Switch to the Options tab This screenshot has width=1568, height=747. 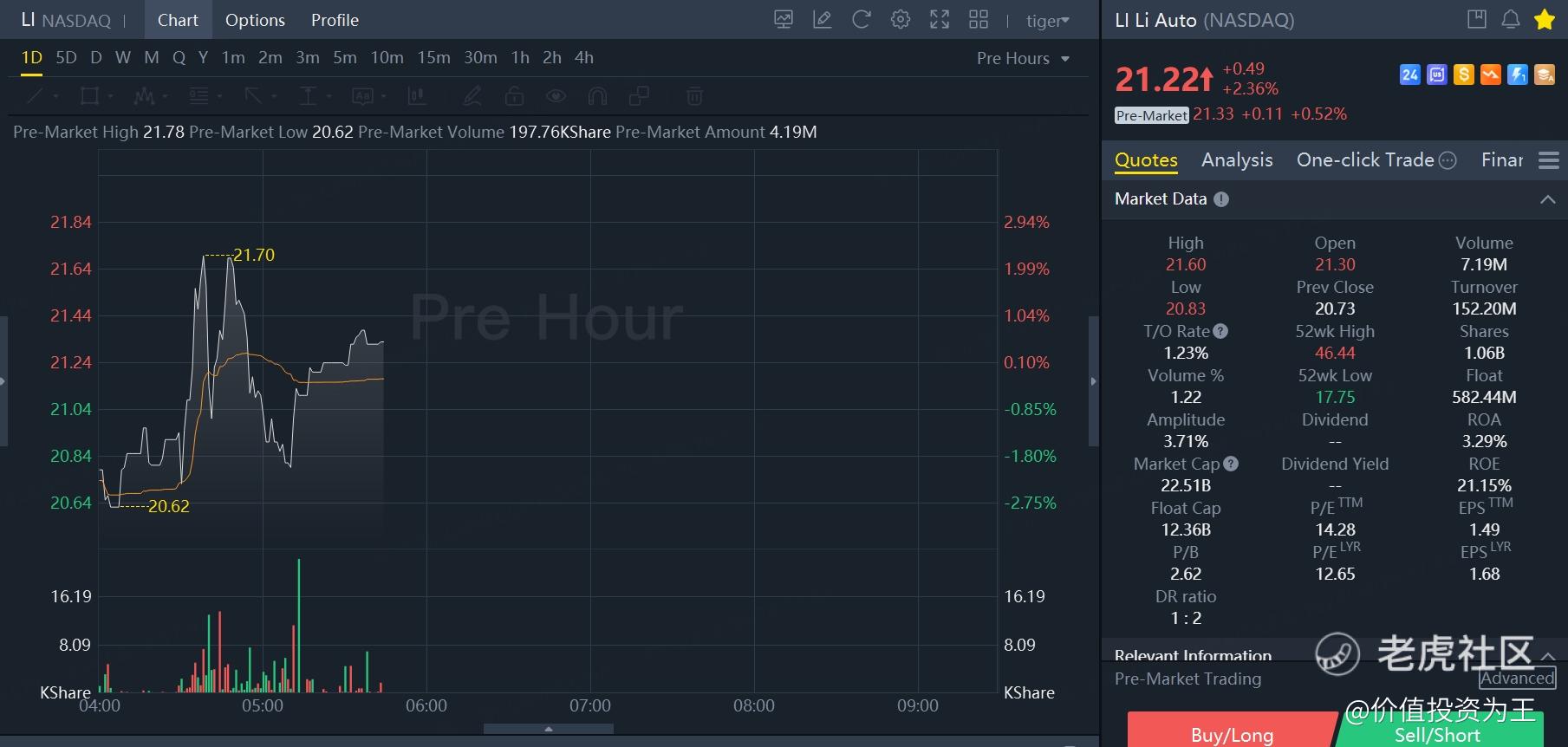point(255,20)
